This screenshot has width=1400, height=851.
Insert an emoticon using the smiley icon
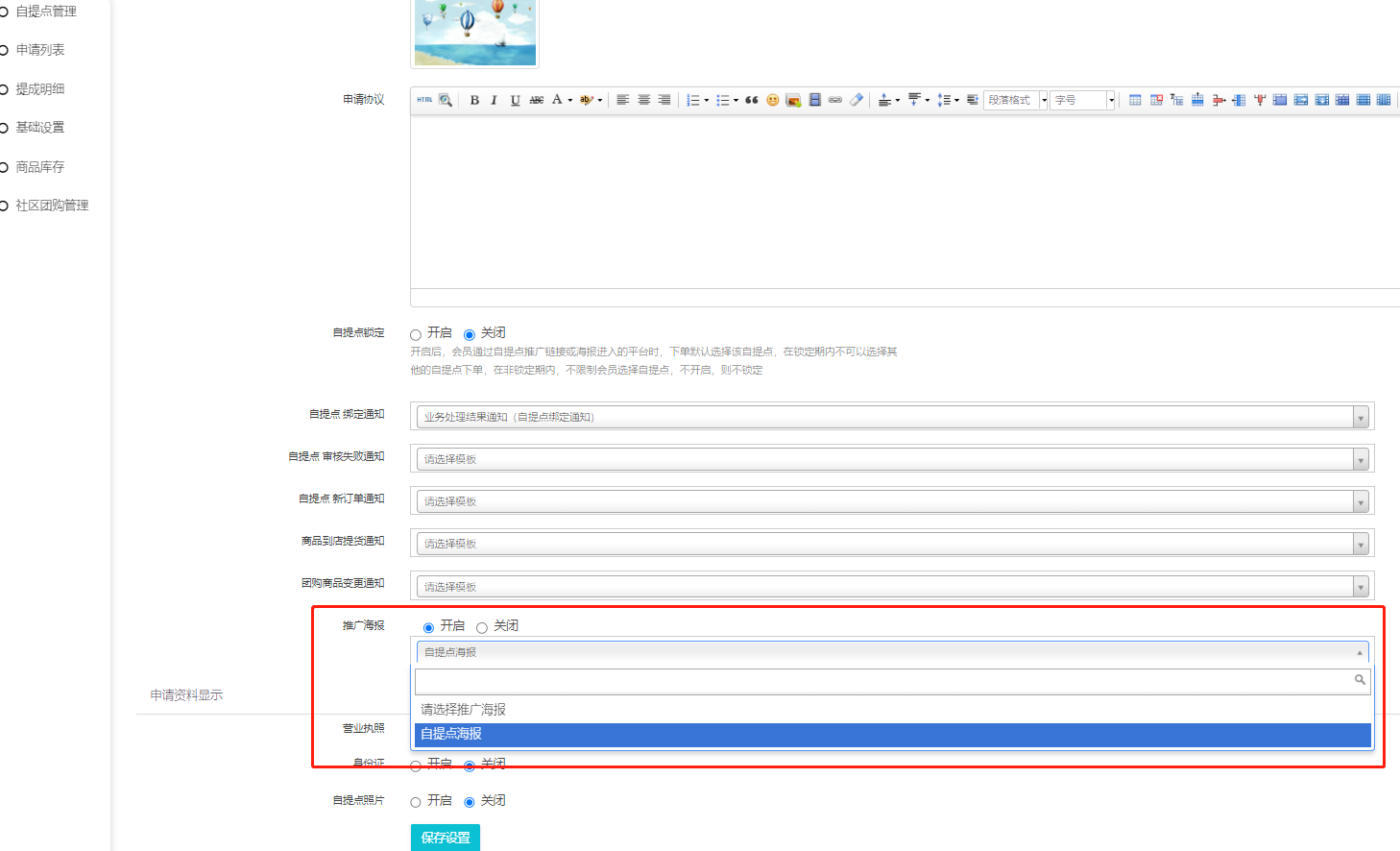click(772, 100)
